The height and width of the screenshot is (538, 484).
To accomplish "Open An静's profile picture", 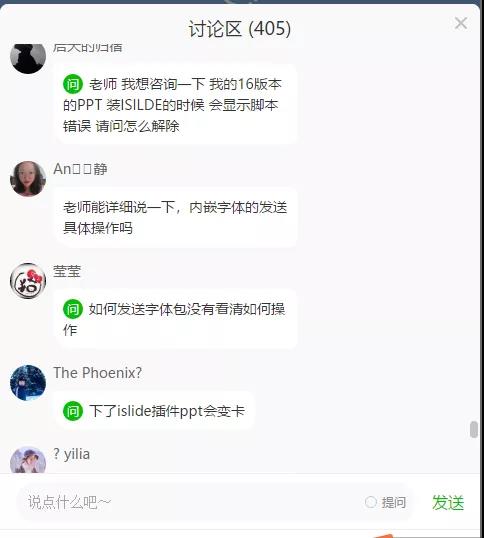I will click(28, 178).
